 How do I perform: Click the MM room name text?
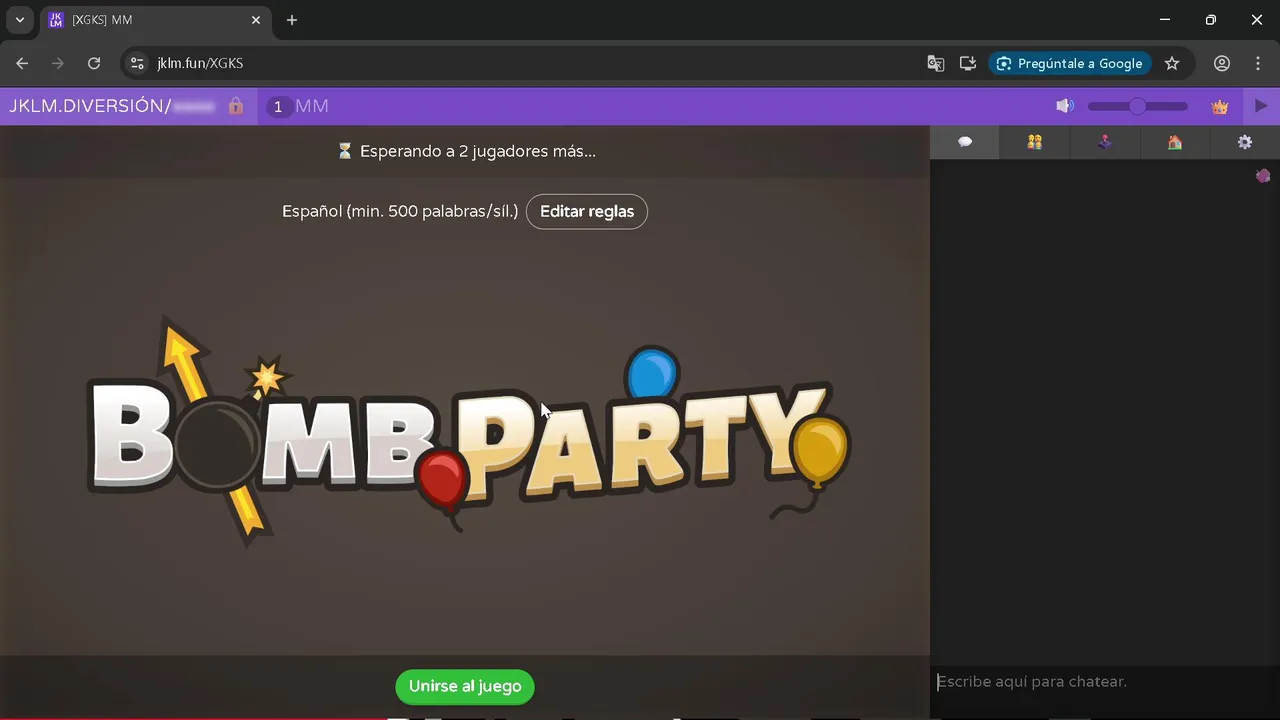tap(312, 106)
